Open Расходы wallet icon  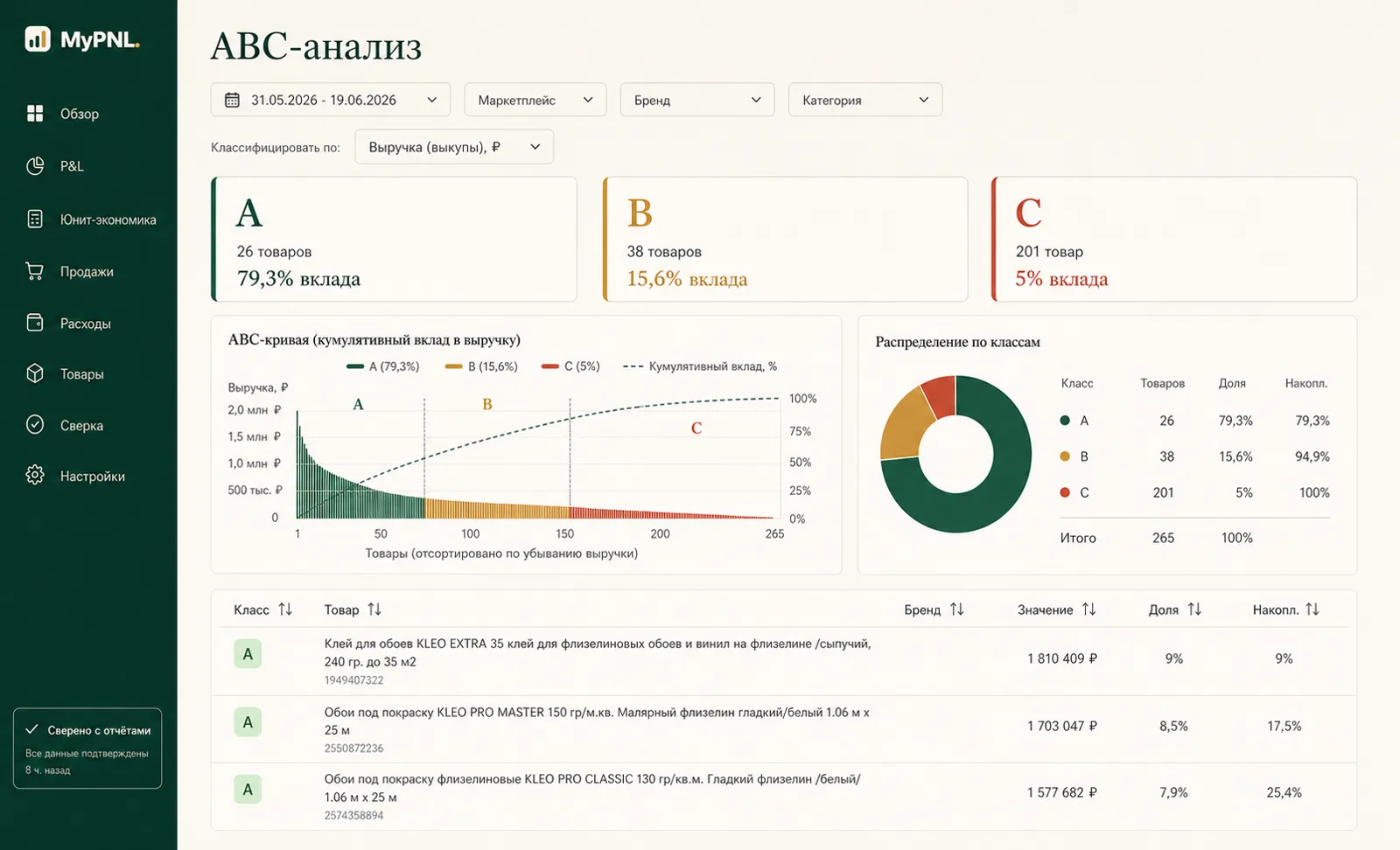click(x=35, y=323)
